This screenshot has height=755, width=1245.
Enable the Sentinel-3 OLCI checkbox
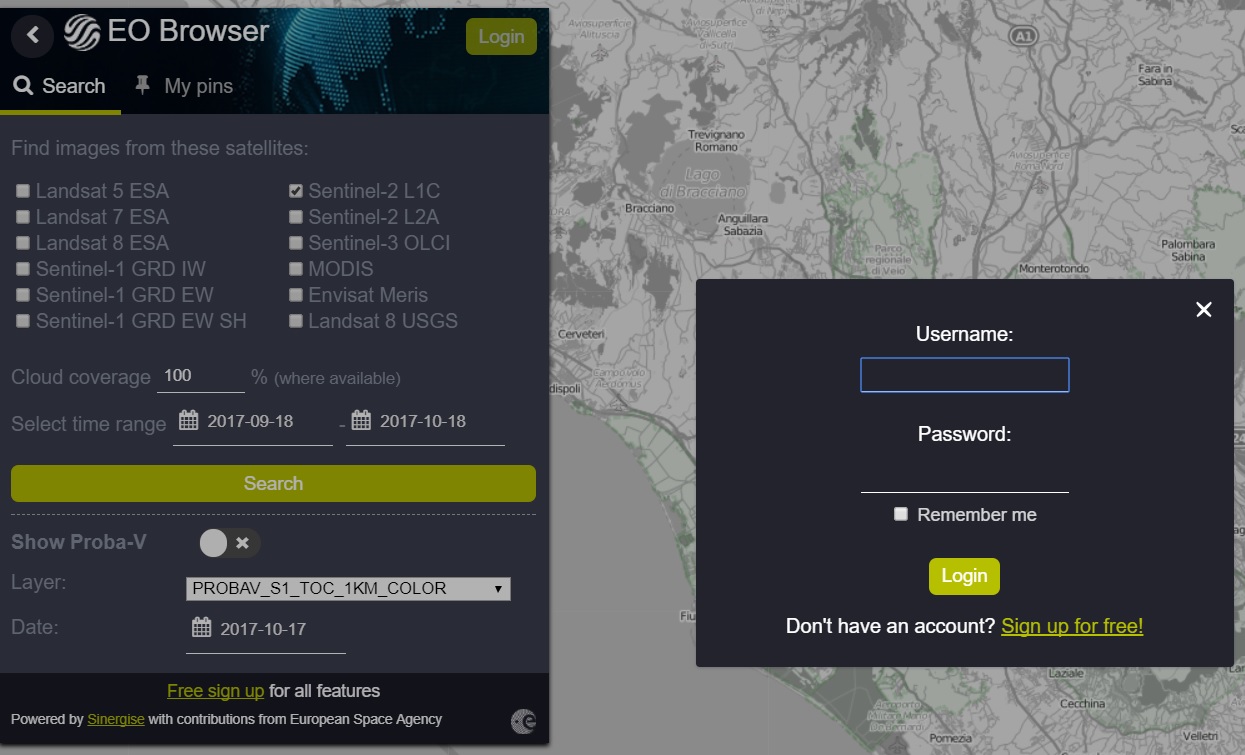click(x=296, y=242)
